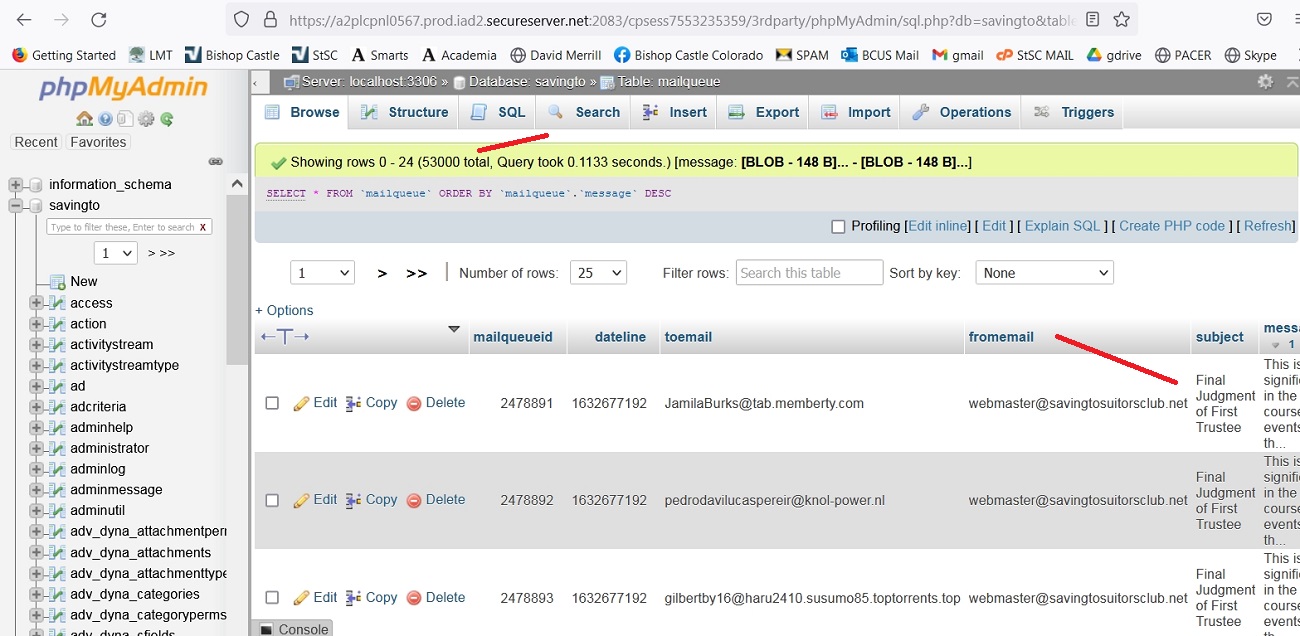This screenshot has height=636, width=1300.
Task: Check the box for row 2478891
Action: (272, 403)
